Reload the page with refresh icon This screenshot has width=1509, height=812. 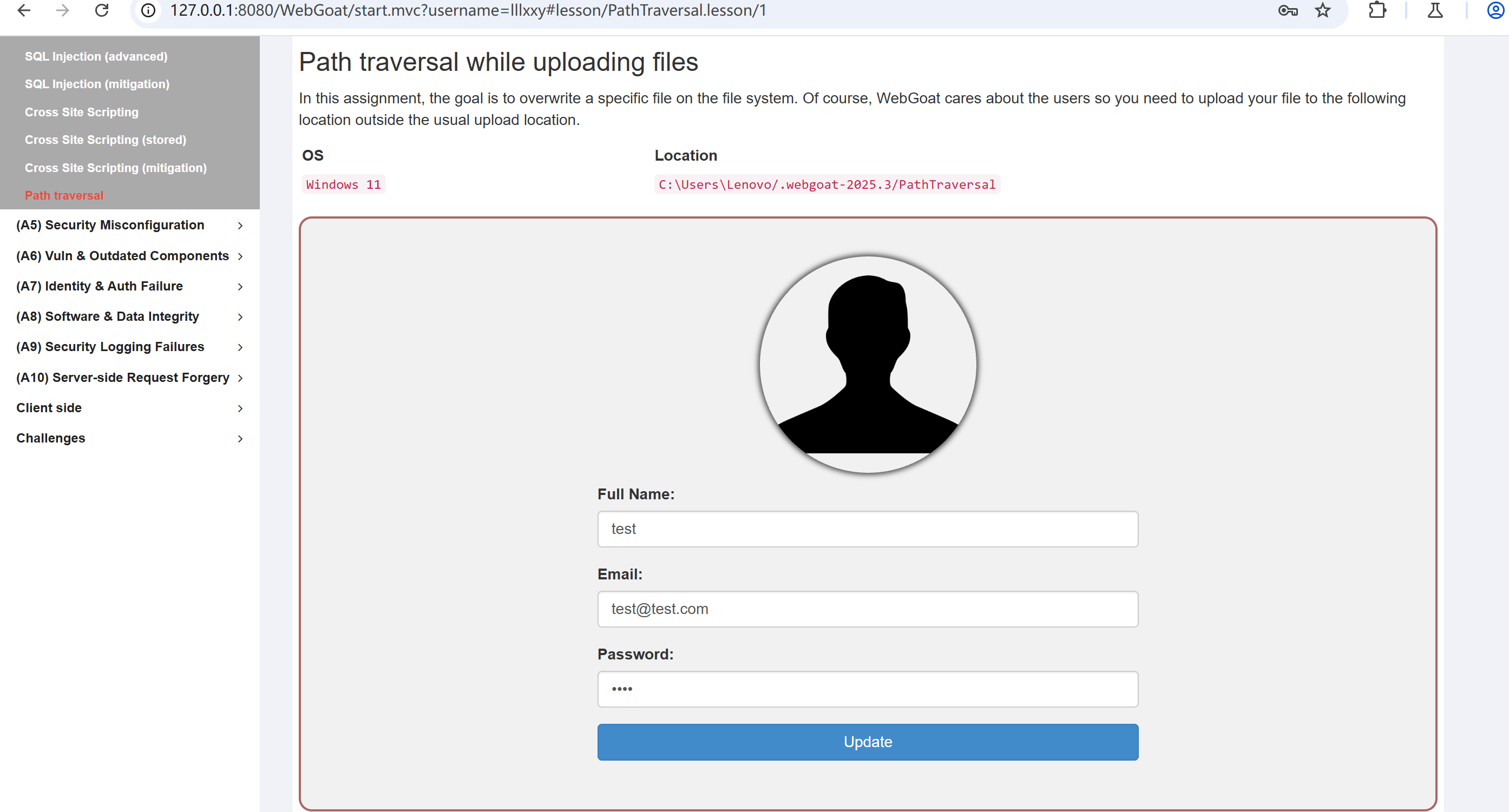(x=102, y=10)
